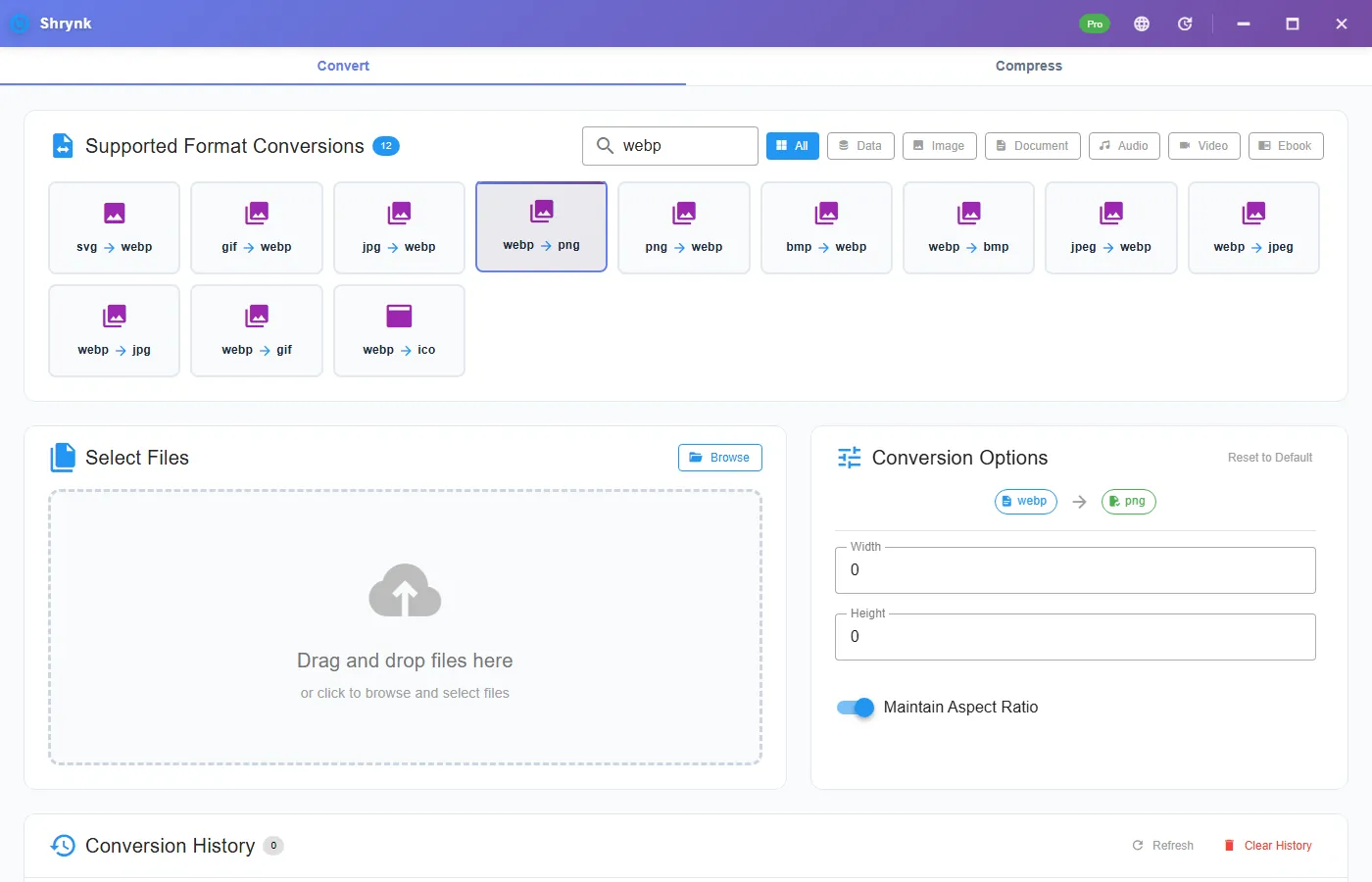This screenshot has height=882, width=1372.
Task: Refresh the conversion history
Action: [x=1163, y=846]
